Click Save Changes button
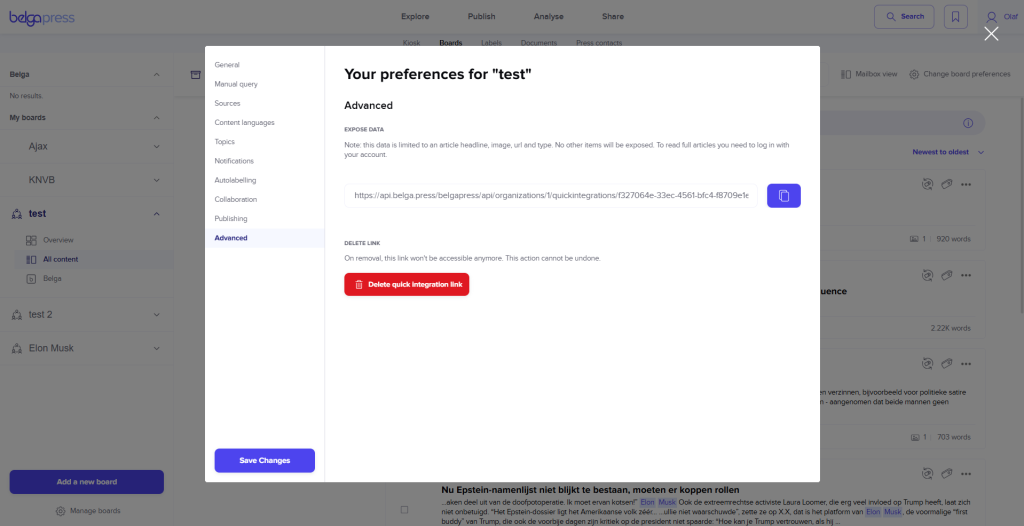Screen dimensions: 1024x526 (x=264, y=461)
